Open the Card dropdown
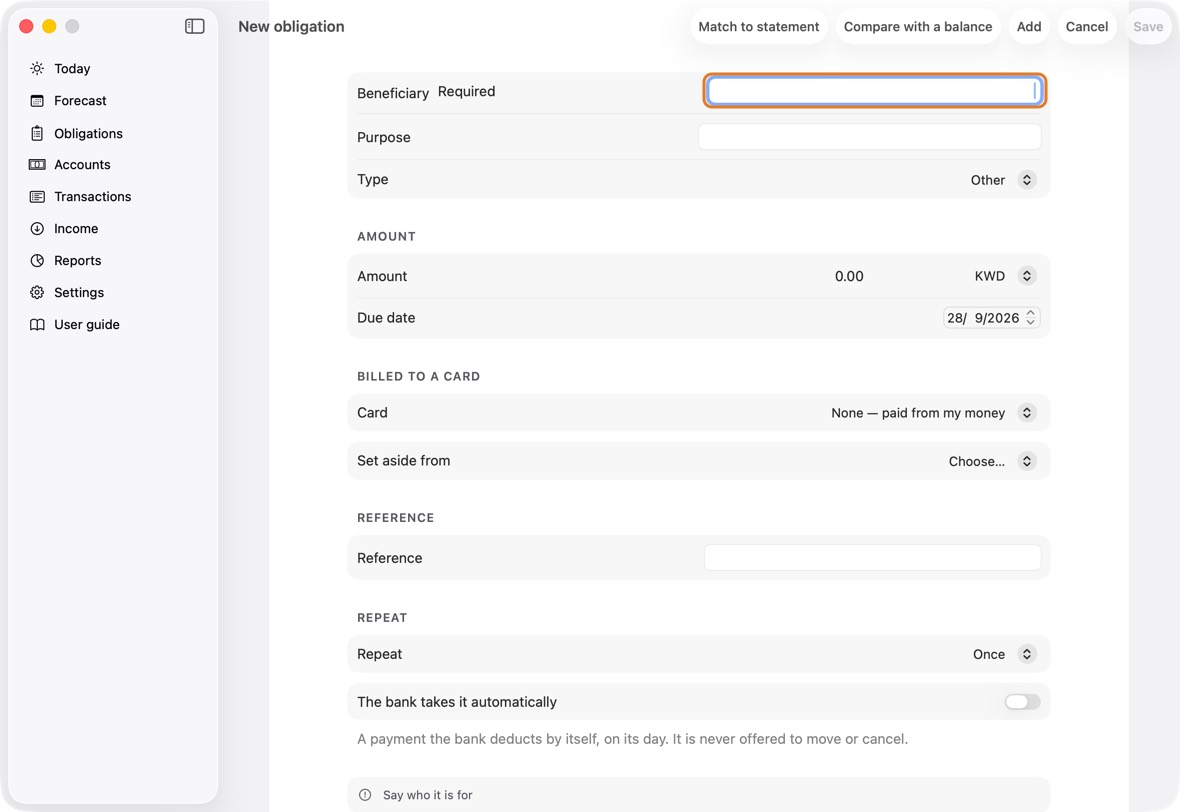This screenshot has width=1180, height=812. (933, 412)
